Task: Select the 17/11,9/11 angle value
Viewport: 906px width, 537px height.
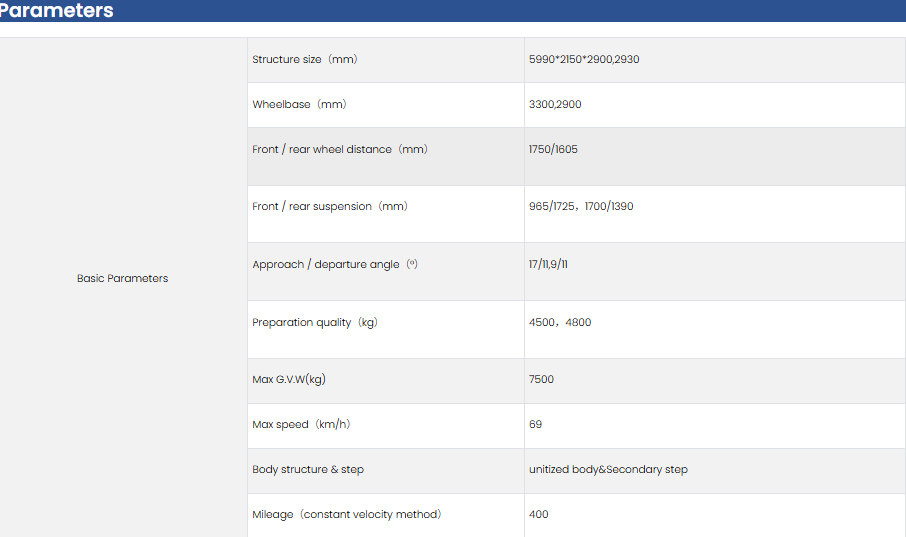Action: click(x=549, y=264)
